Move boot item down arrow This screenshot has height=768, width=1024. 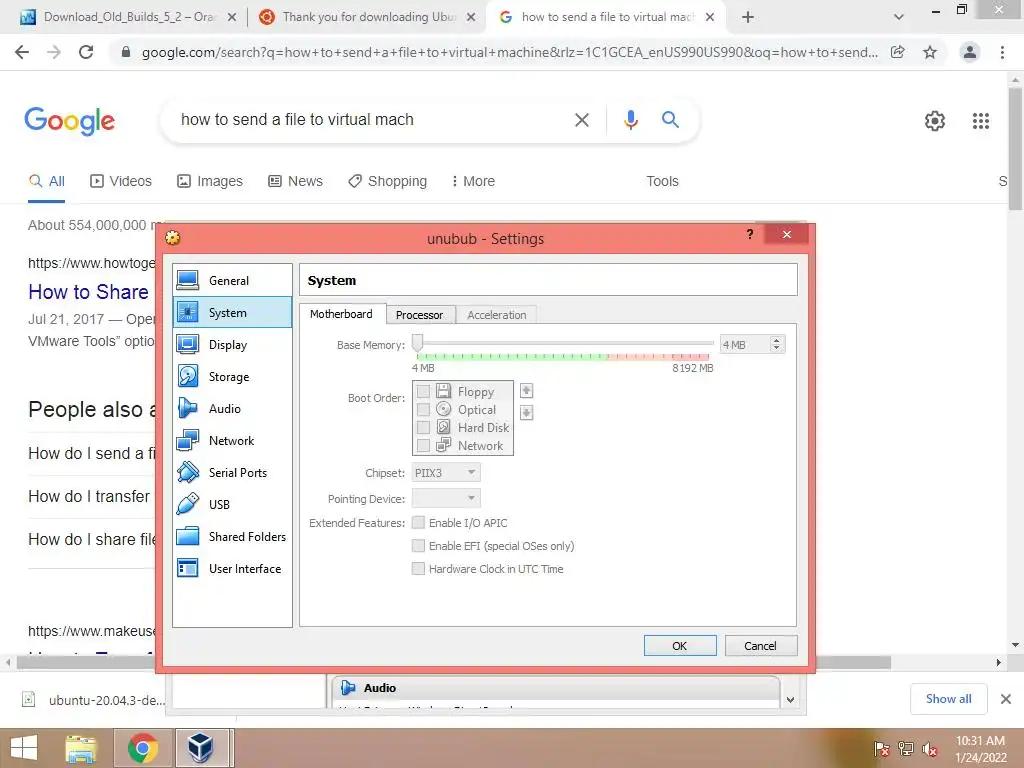pyautogui.click(x=526, y=412)
